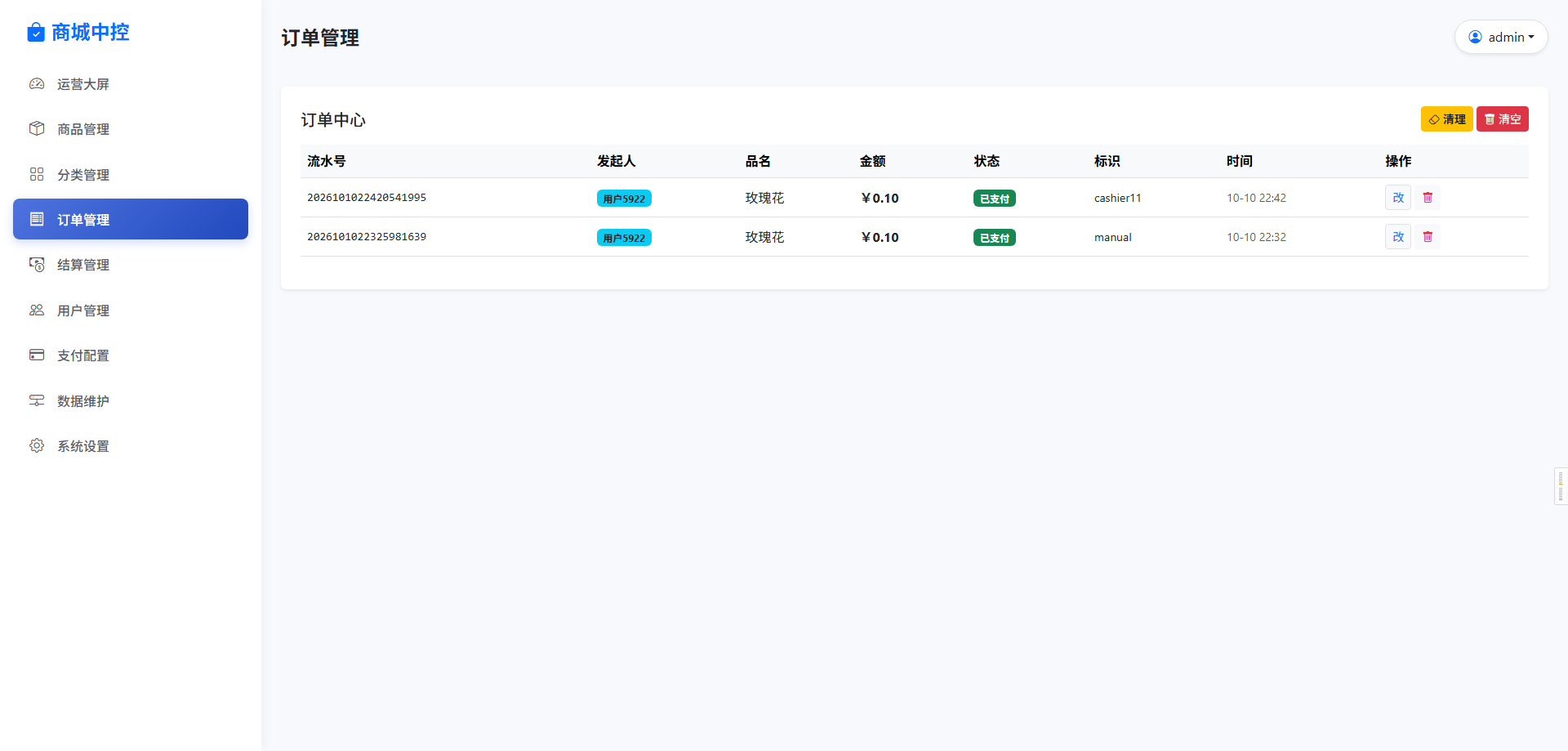Click the 流水号 column header
This screenshot has height=751, width=1568.
click(x=327, y=161)
